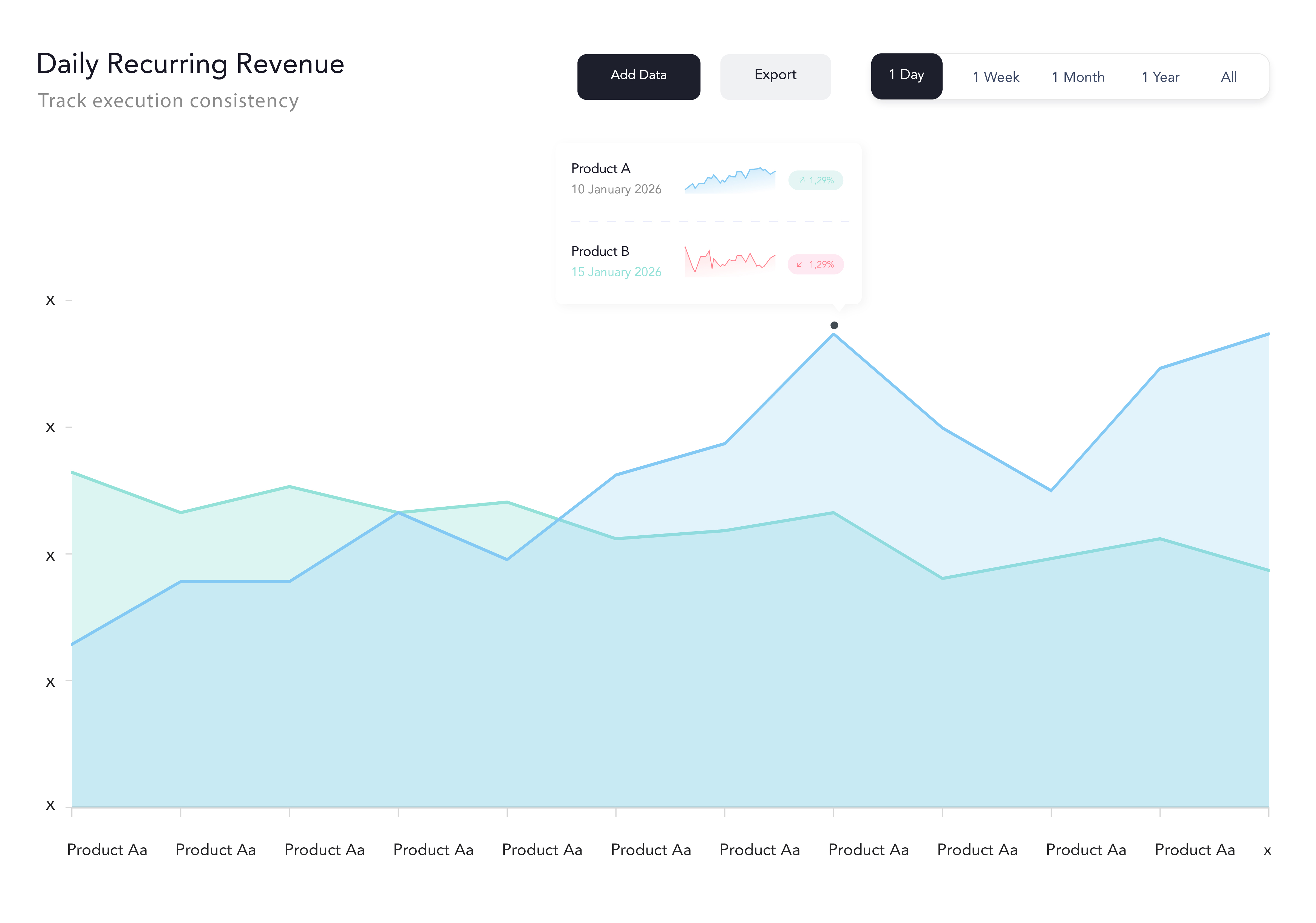Image resolution: width=1316 pixels, height=923 pixels.
Task: Click the 10 January 2026 date
Action: (616, 189)
